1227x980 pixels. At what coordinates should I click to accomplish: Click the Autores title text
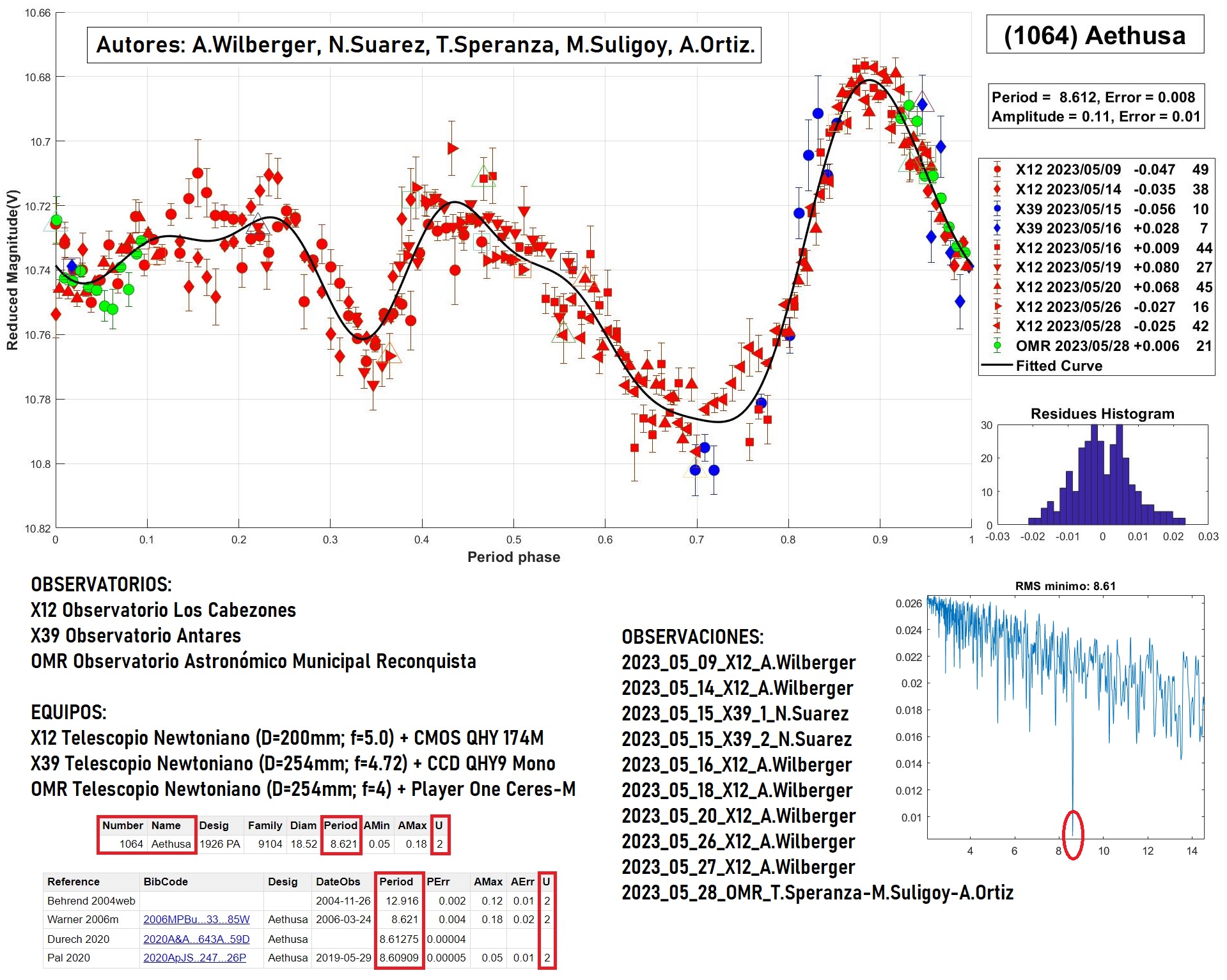click(x=425, y=45)
